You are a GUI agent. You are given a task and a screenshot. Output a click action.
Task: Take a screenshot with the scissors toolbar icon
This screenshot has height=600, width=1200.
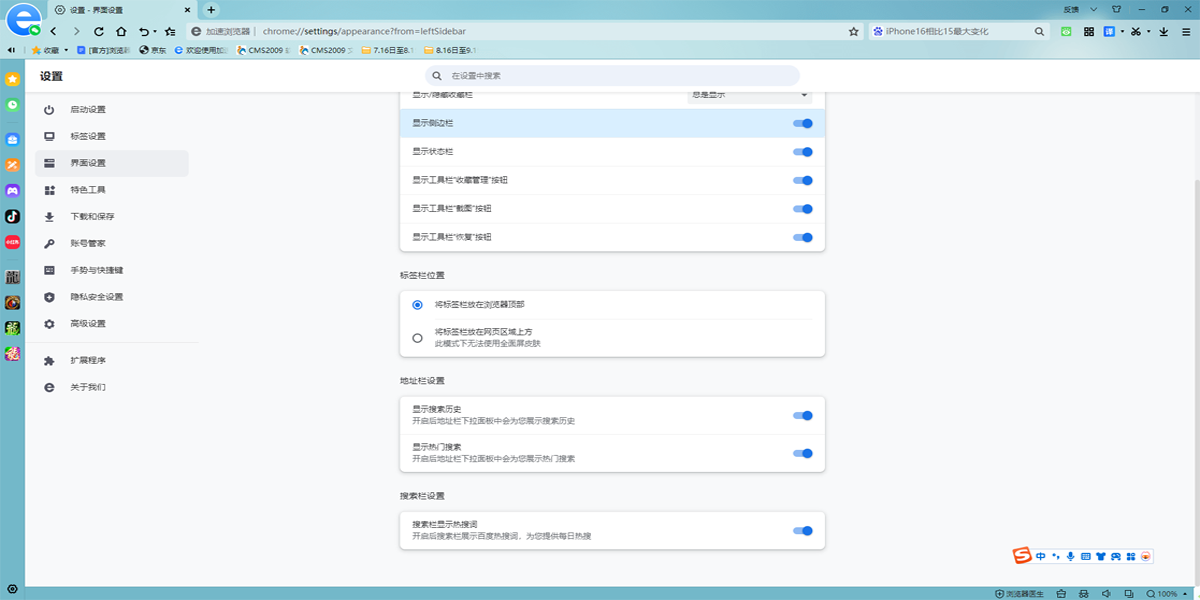tap(1136, 31)
